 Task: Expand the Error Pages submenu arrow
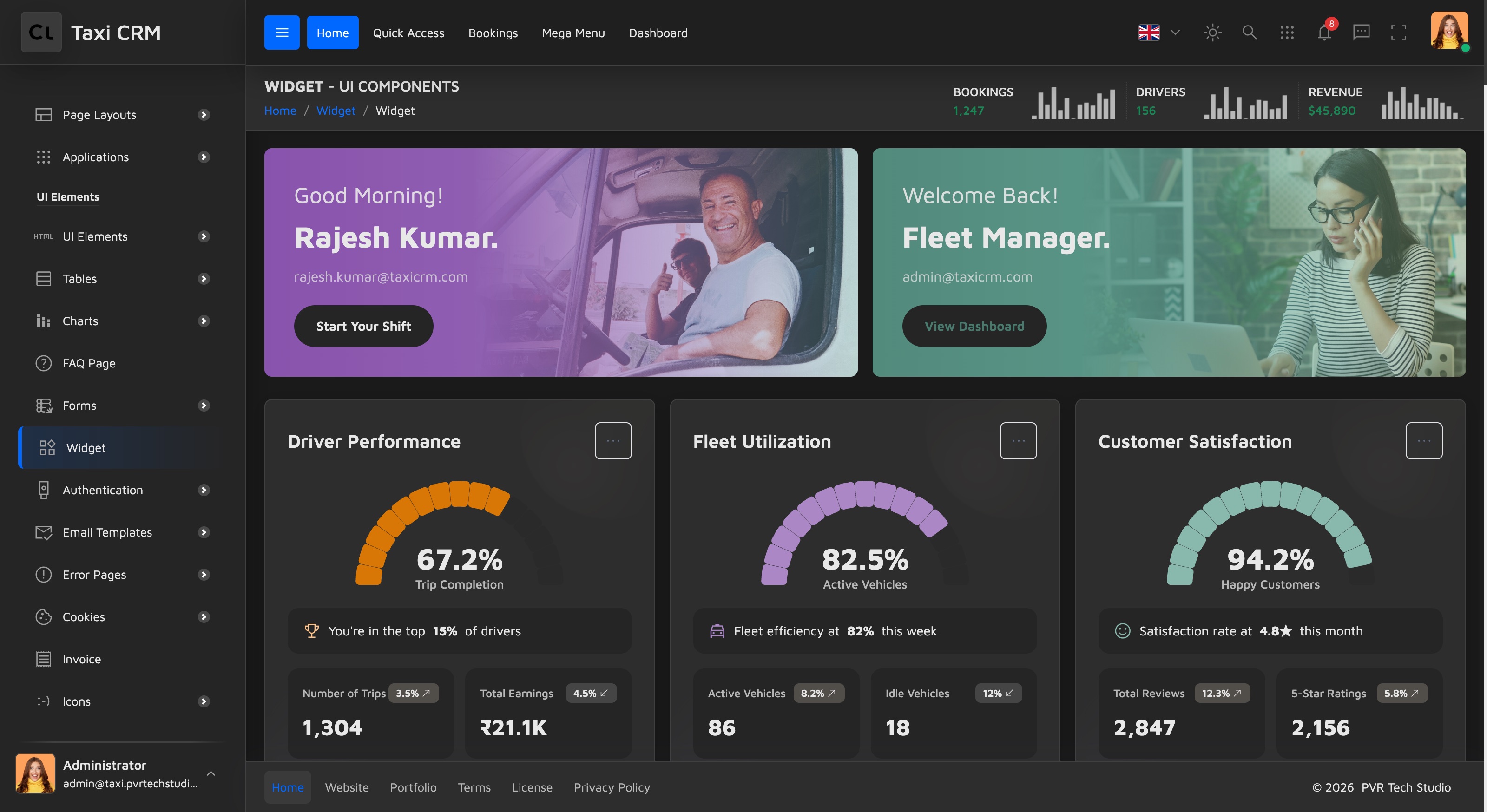pyautogui.click(x=203, y=574)
